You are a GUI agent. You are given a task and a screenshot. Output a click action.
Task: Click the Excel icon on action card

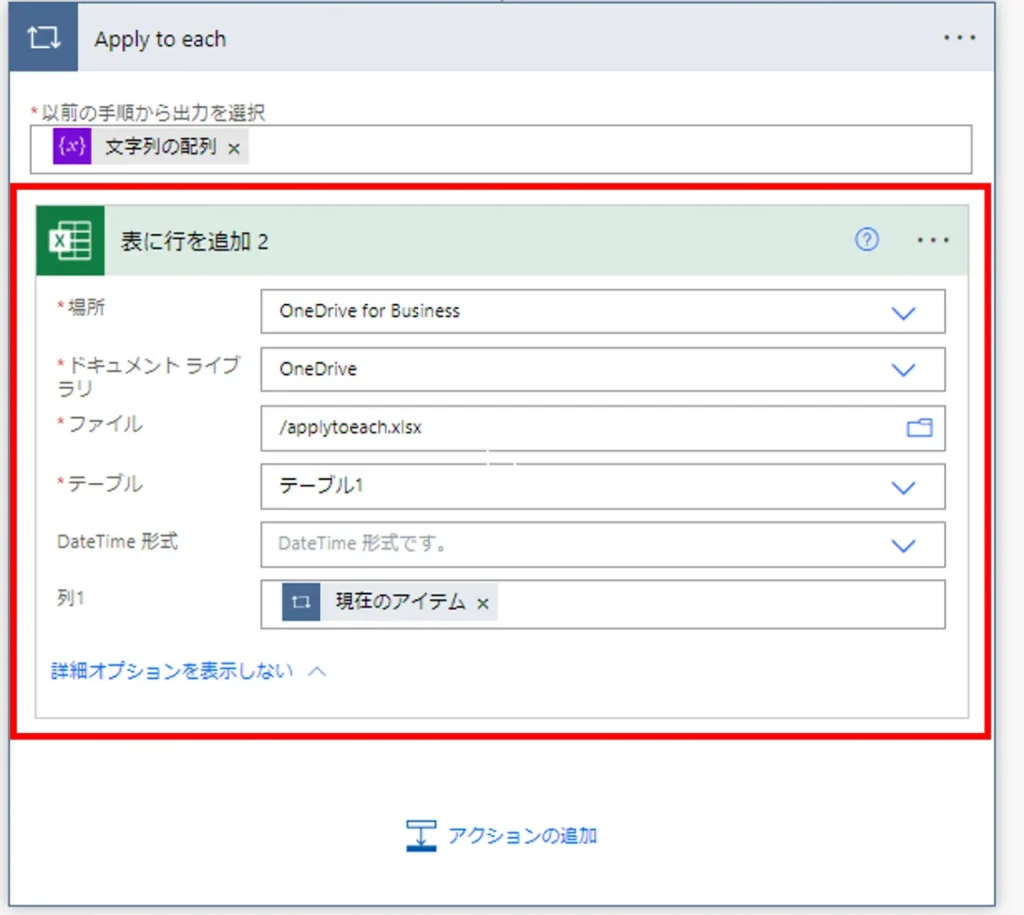[70, 240]
